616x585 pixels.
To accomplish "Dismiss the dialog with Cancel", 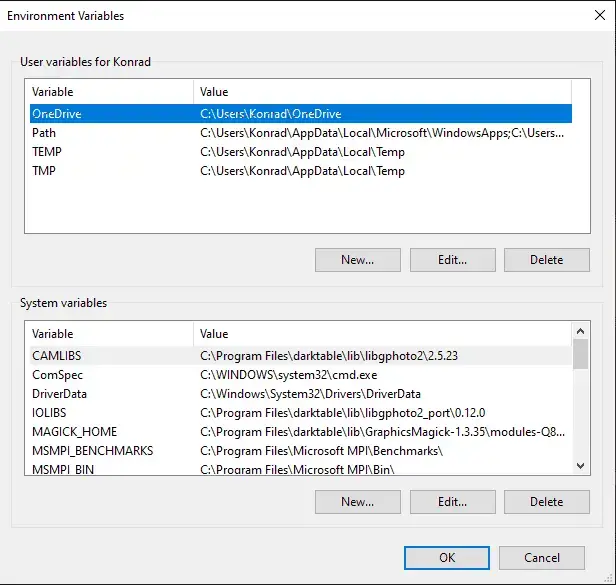I will click(542, 557).
